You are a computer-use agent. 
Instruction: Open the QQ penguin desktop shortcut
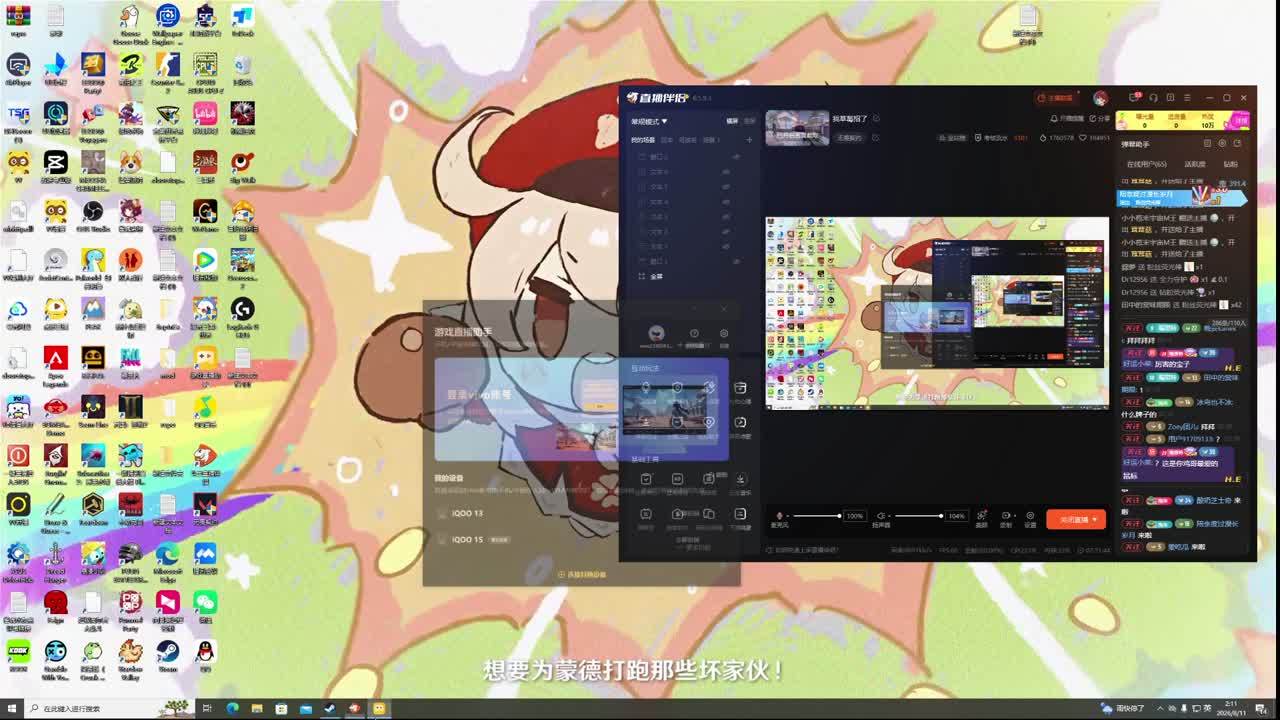[x=205, y=656]
